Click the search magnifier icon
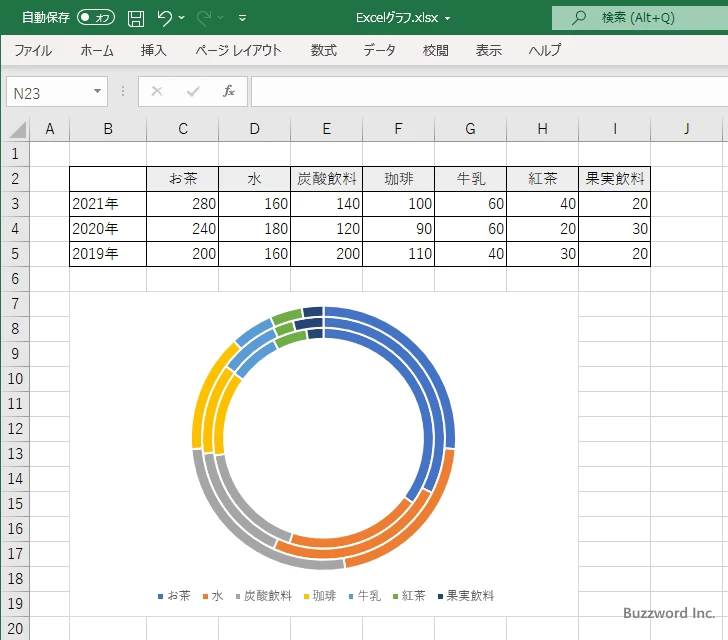728x640 pixels. click(x=579, y=18)
